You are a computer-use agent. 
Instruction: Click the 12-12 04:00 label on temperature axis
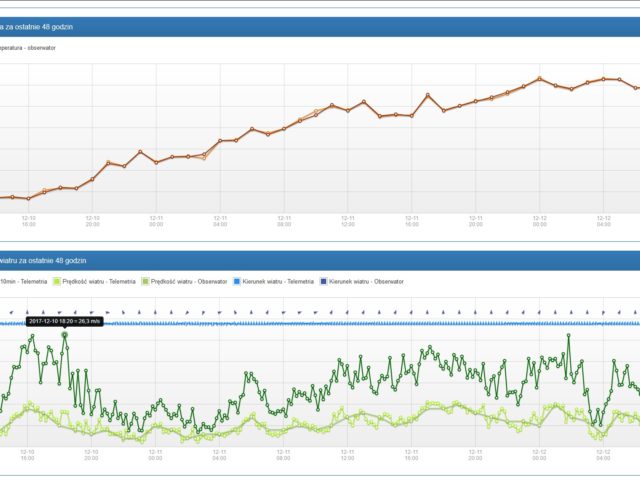click(x=603, y=220)
